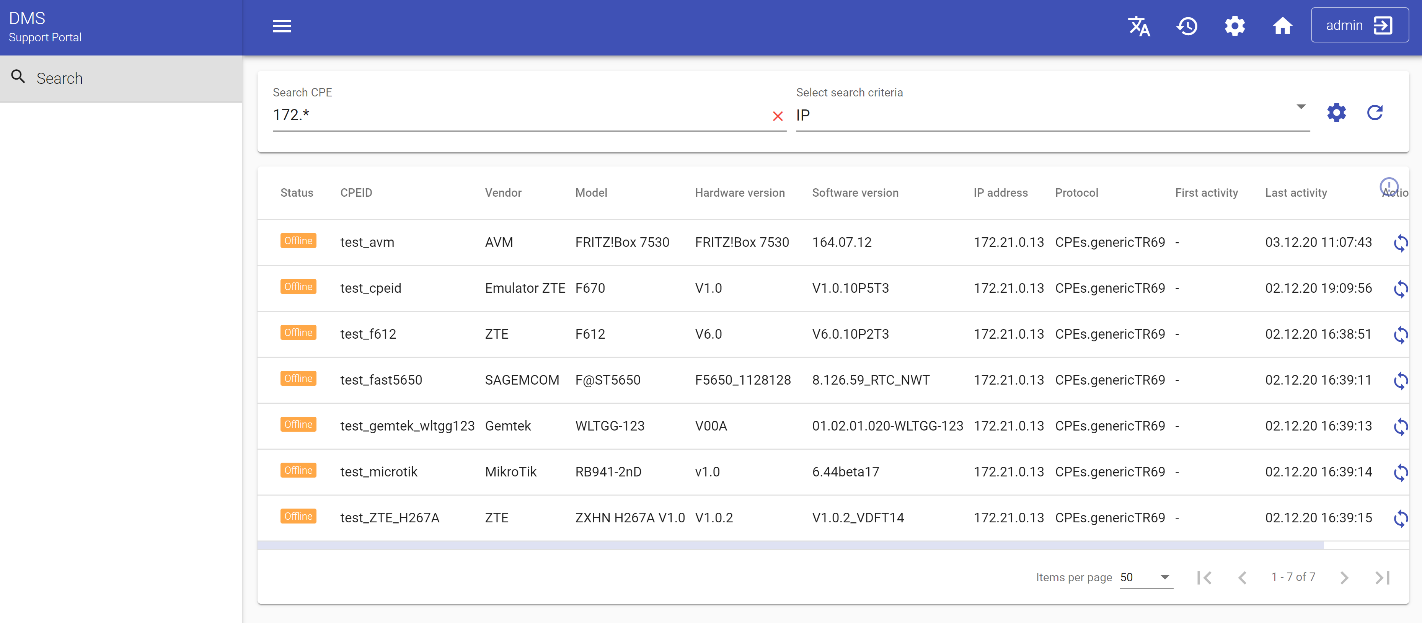The height and width of the screenshot is (623, 1422).
Task: Open the test_fast5650 CPEID entry
Action: 381,381
